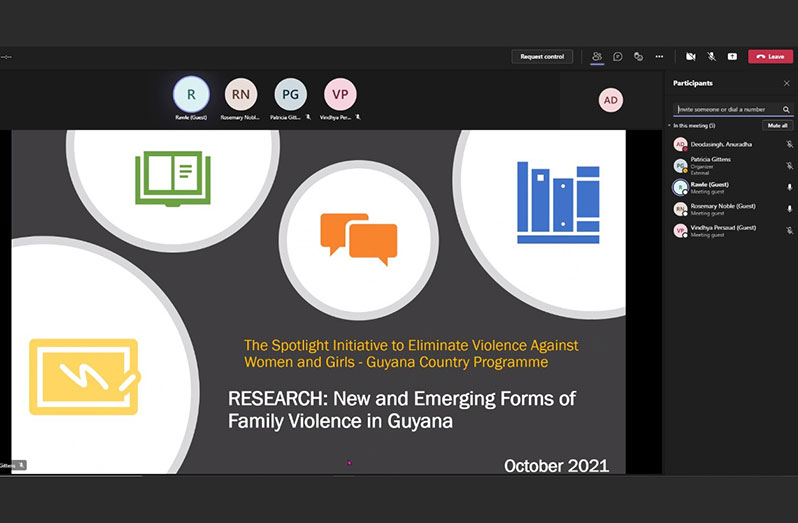The height and width of the screenshot is (523, 798).
Task: Click the Request control button
Action: pos(542,56)
